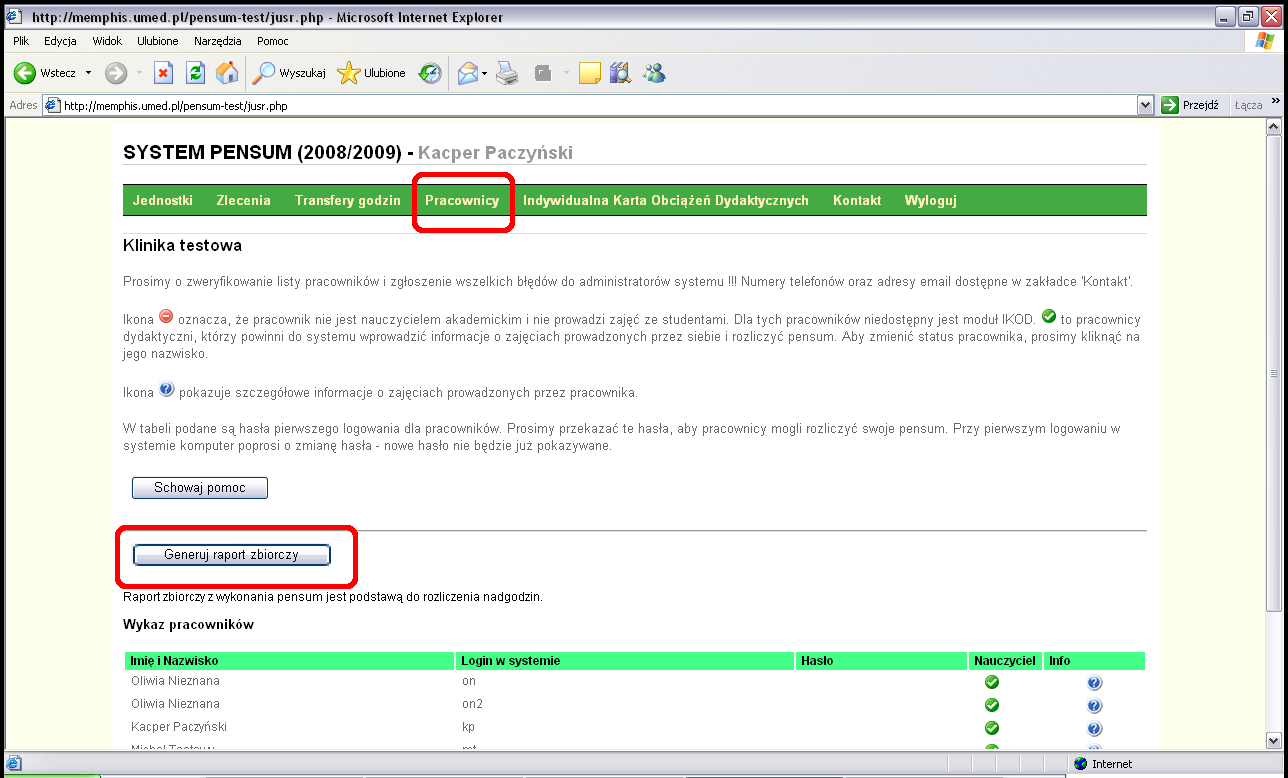The width and height of the screenshot is (1288, 778).
Task: Switch to the Jednostki tab
Action: coord(163,200)
